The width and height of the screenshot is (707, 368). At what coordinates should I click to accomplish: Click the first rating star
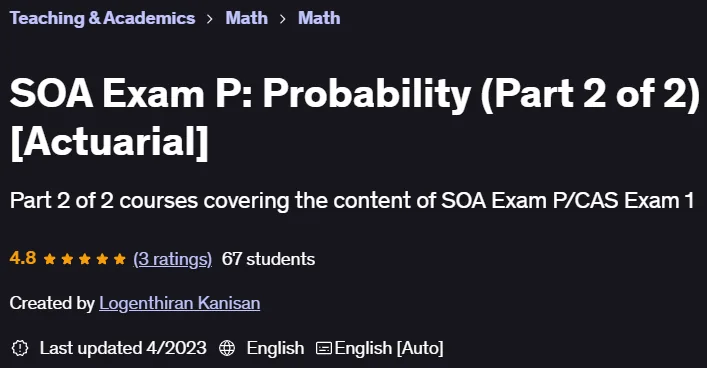click(50, 259)
